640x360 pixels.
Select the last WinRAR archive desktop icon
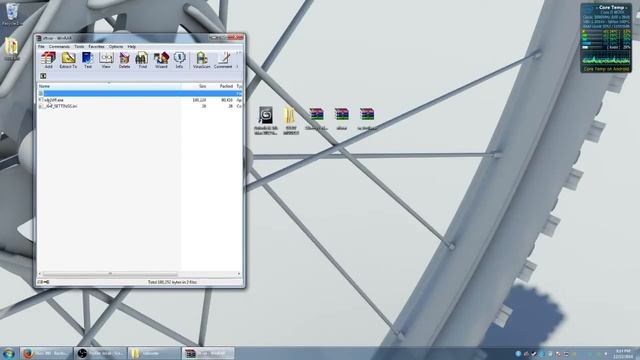(367, 118)
